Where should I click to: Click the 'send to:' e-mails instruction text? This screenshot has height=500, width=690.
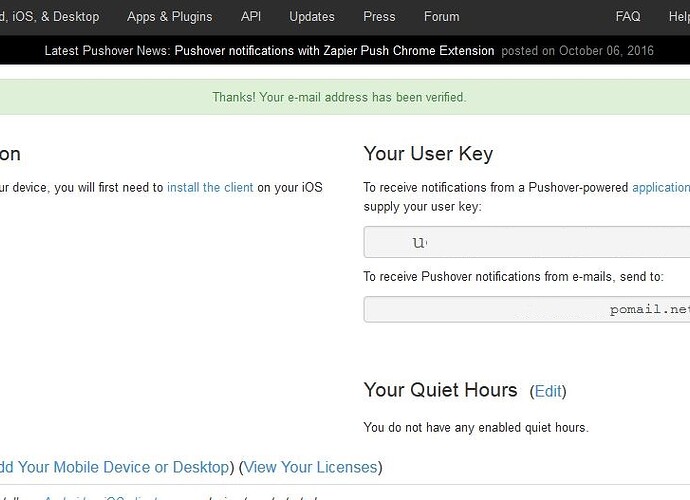[x=513, y=276]
